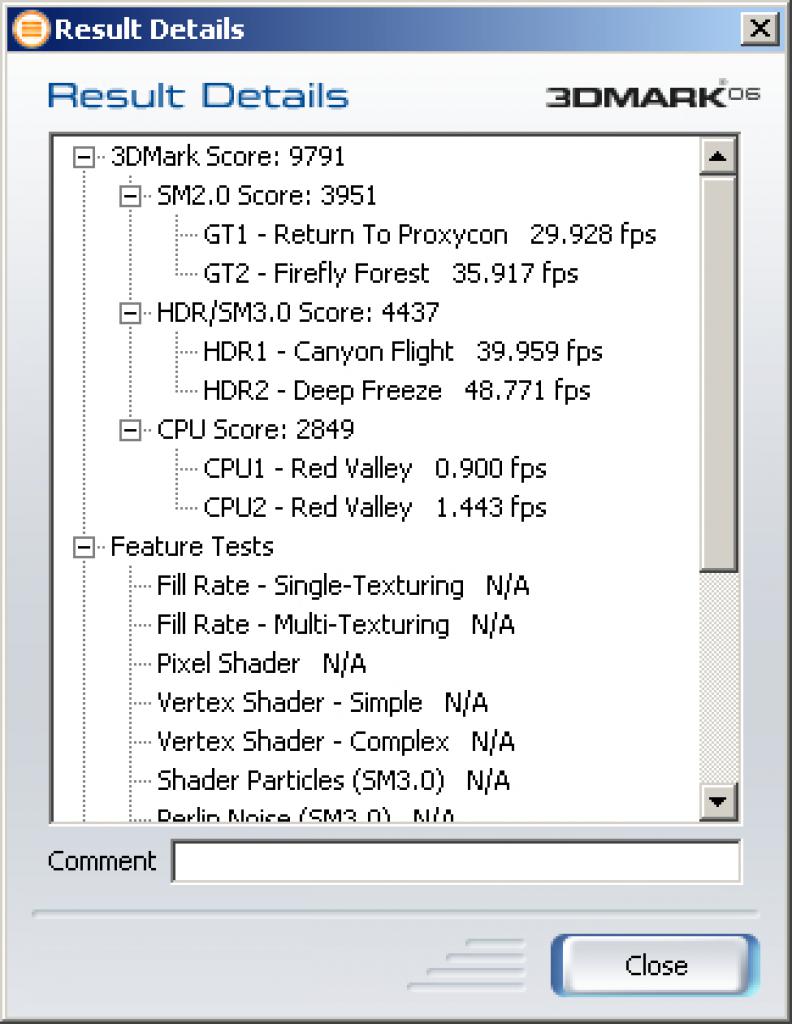Click the 3DMark06 logo
Screen dimensions: 792x1024
coord(652,95)
